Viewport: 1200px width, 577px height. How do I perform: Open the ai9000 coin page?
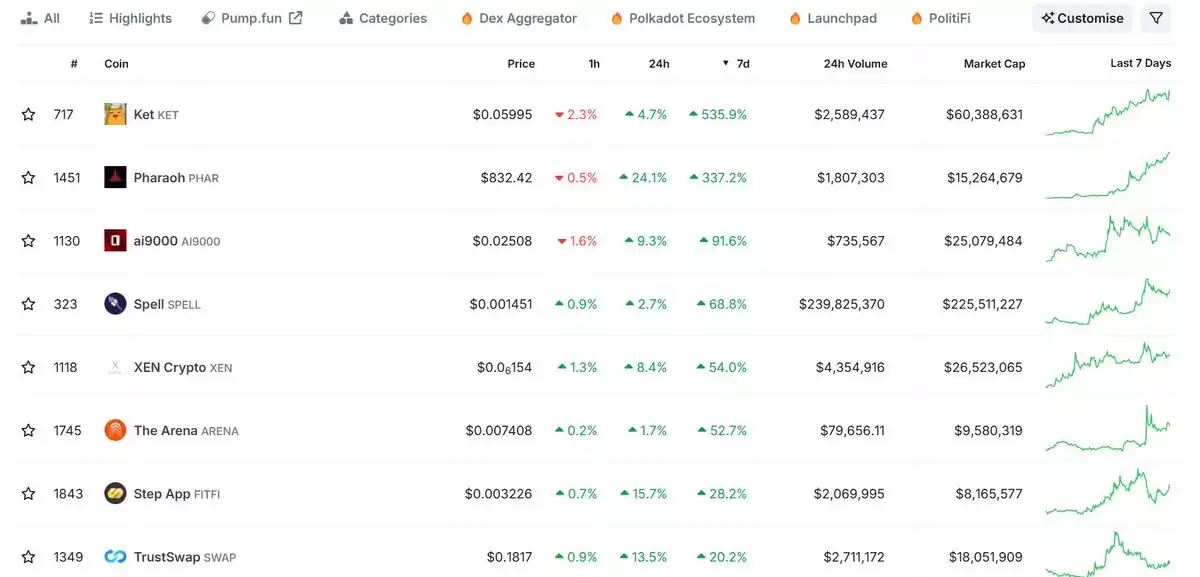point(177,241)
